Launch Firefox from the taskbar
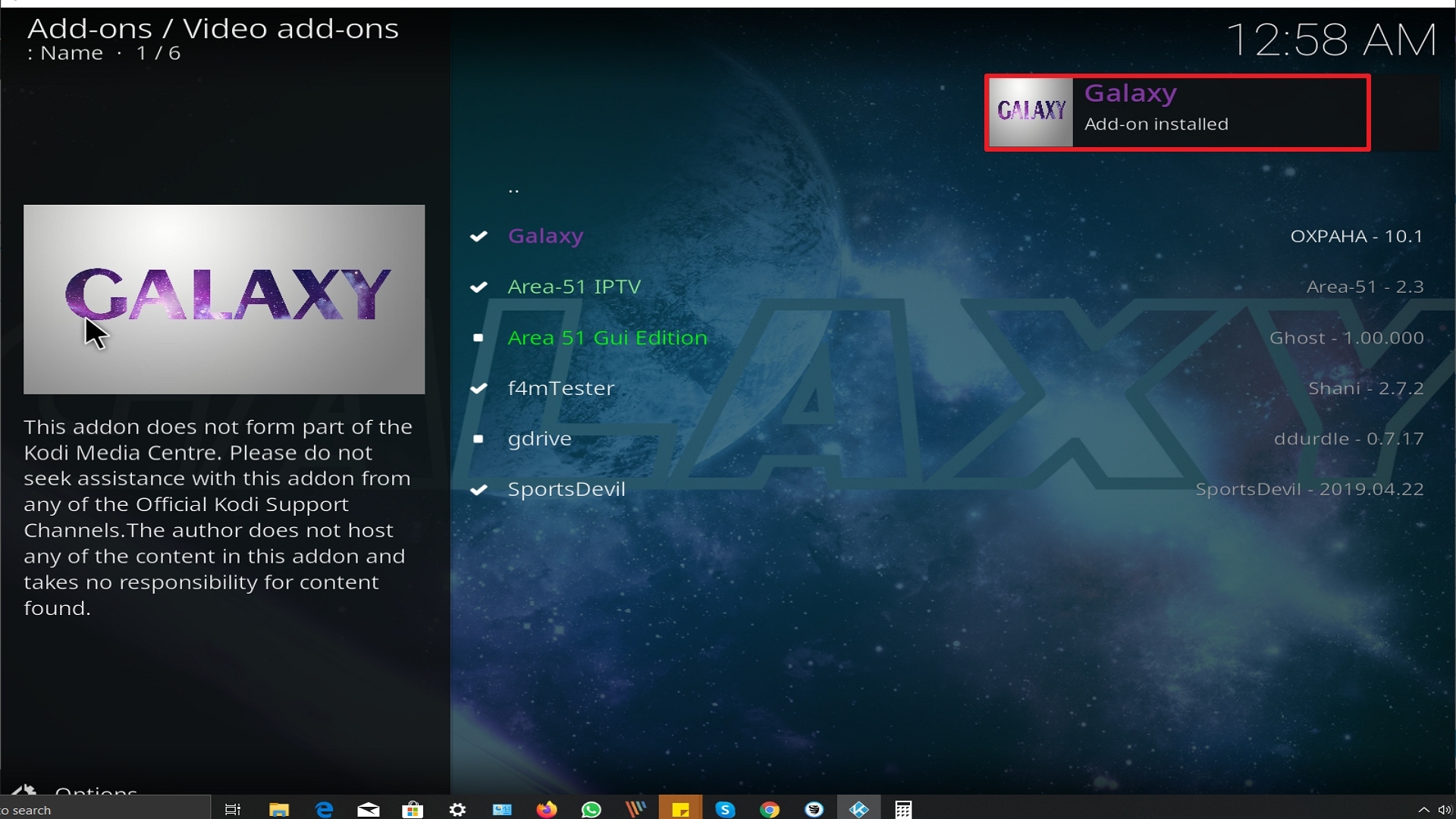The height and width of the screenshot is (819, 1456). pyautogui.click(x=546, y=809)
